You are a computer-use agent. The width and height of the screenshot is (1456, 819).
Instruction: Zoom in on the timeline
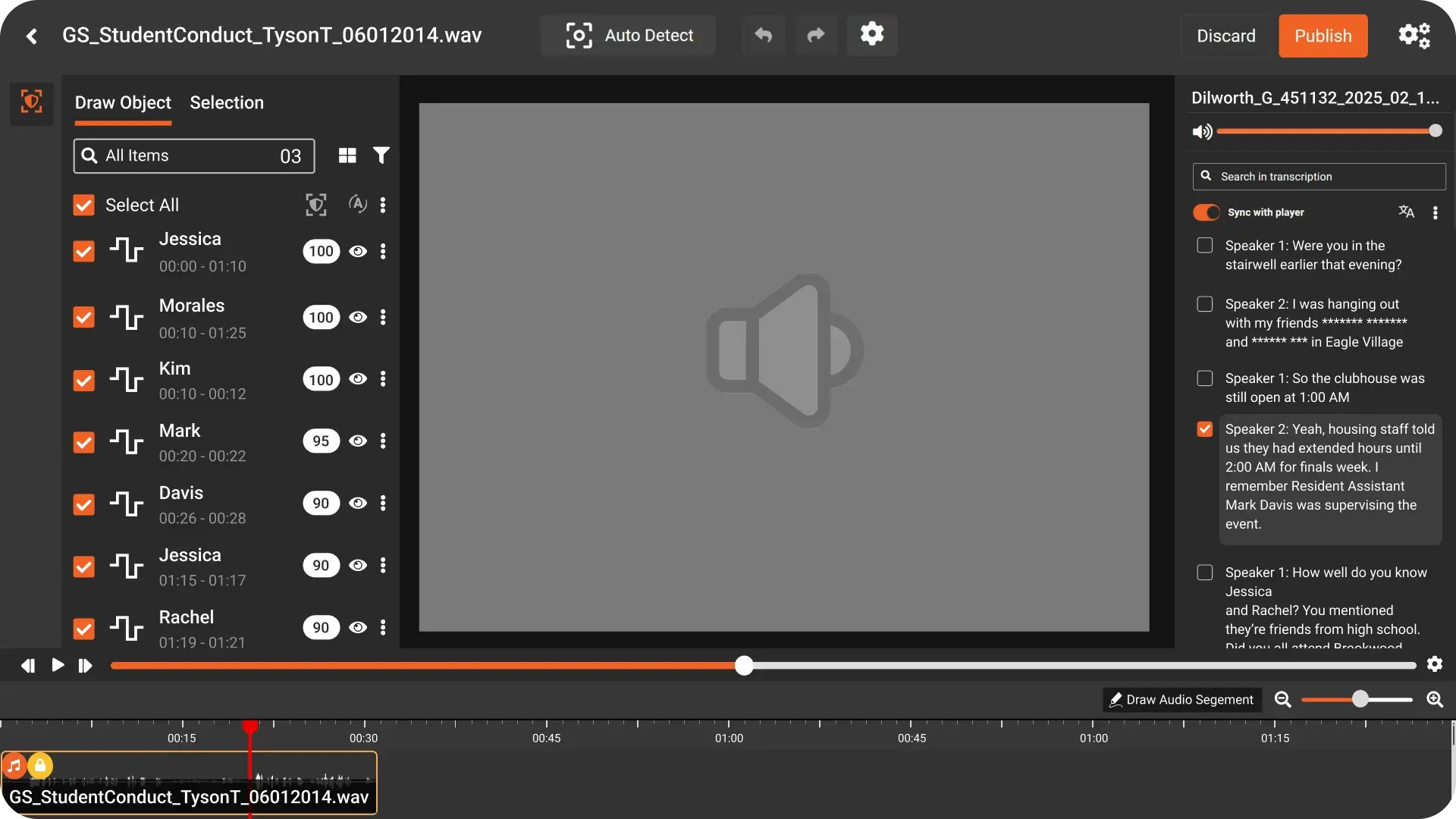1435,699
